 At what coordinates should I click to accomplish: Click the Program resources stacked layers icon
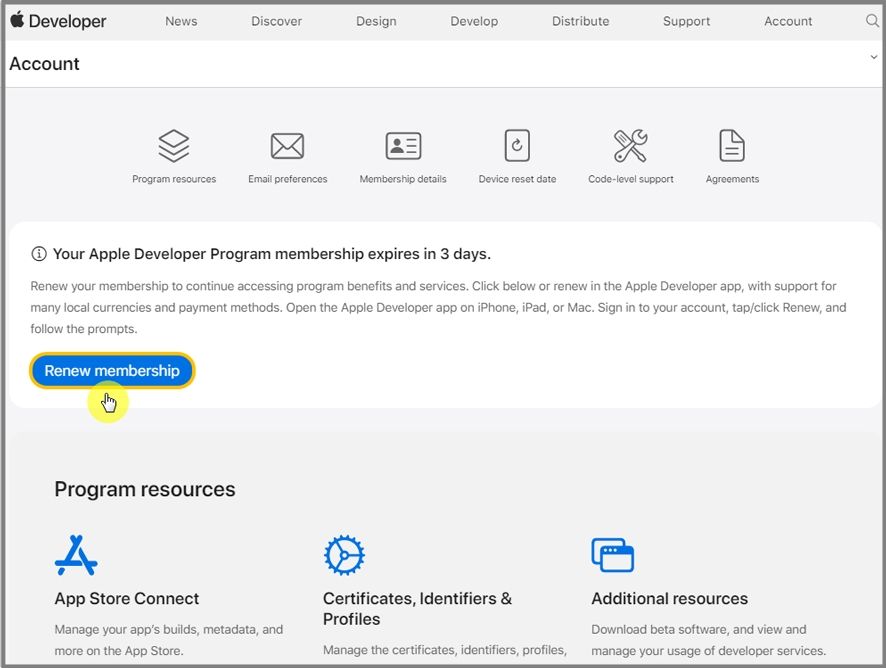click(174, 146)
